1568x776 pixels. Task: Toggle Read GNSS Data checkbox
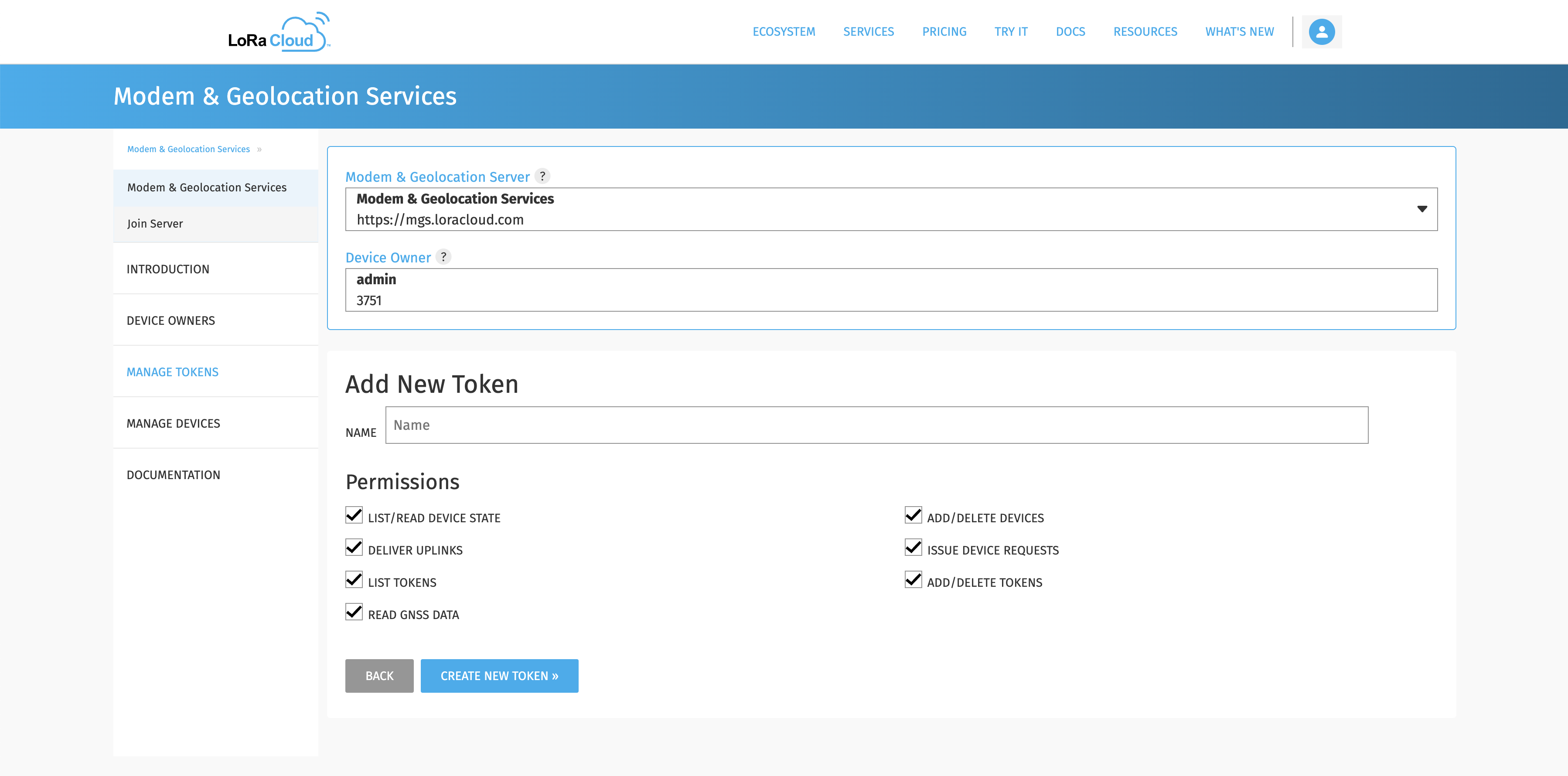click(354, 612)
